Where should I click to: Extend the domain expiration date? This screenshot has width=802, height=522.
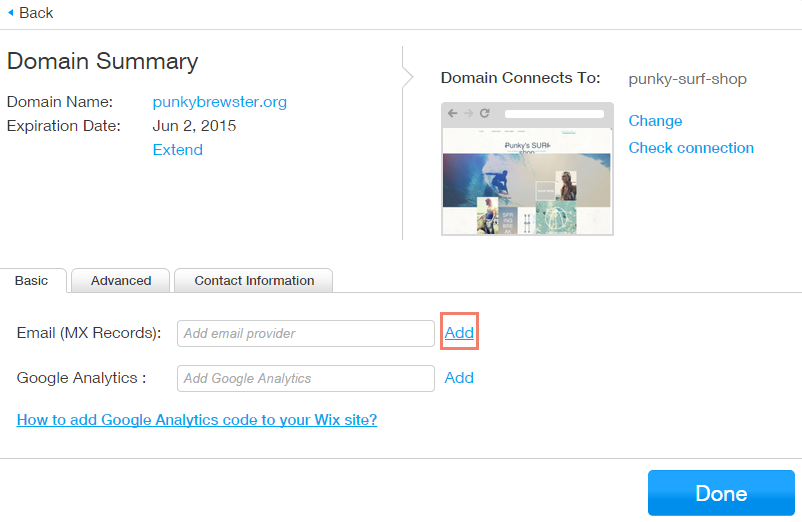(x=177, y=150)
